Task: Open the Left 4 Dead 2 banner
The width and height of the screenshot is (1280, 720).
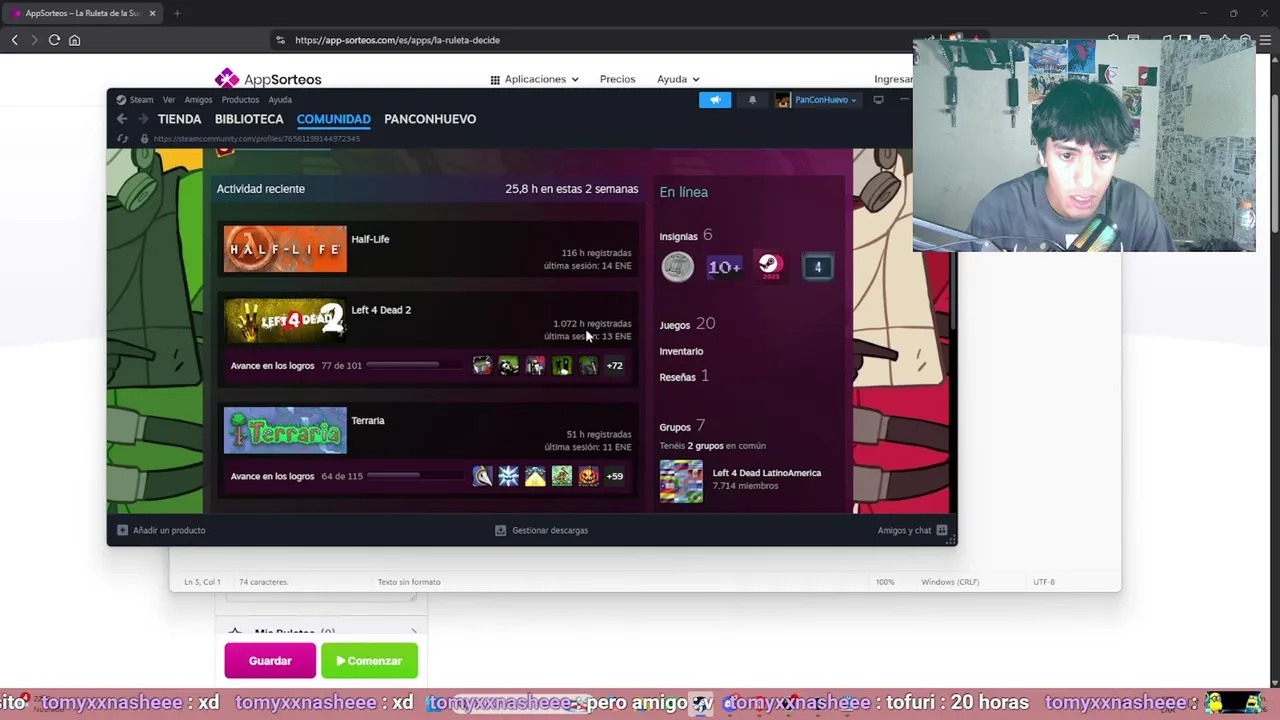Action: tap(285, 320)
